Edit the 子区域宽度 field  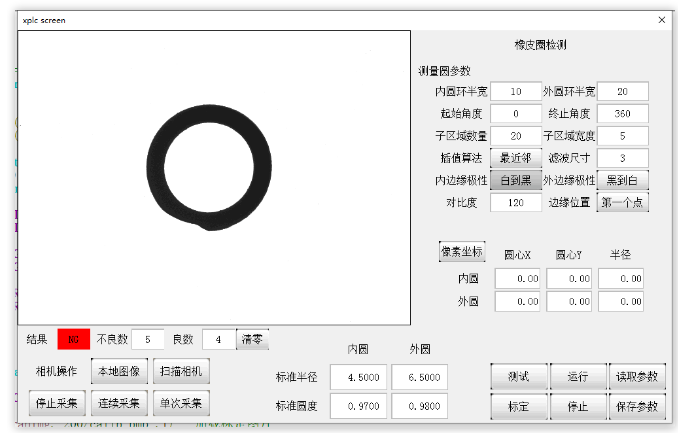(x=623, y=136)
